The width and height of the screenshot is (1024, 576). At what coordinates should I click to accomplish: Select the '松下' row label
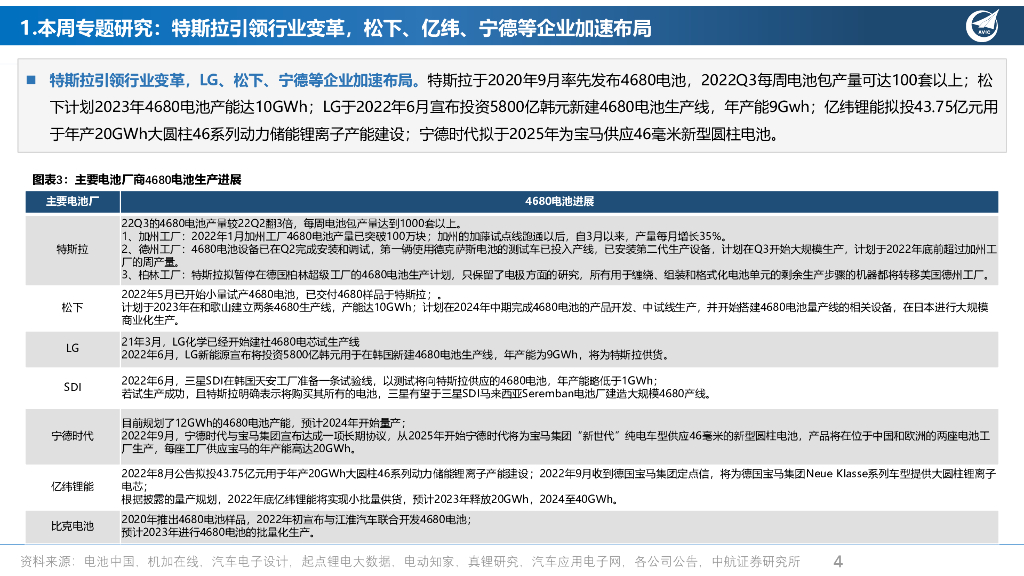(72, 307)
